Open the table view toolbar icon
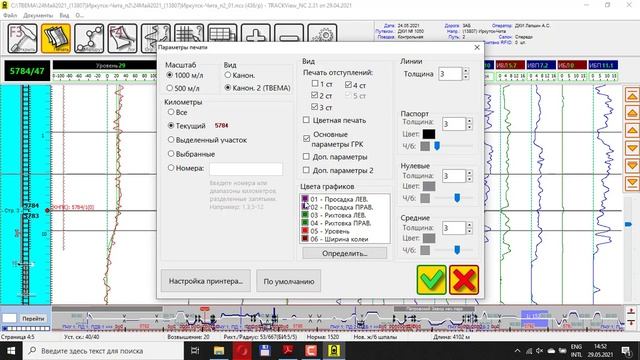The image size is (640, 360). tap(222, 33)
